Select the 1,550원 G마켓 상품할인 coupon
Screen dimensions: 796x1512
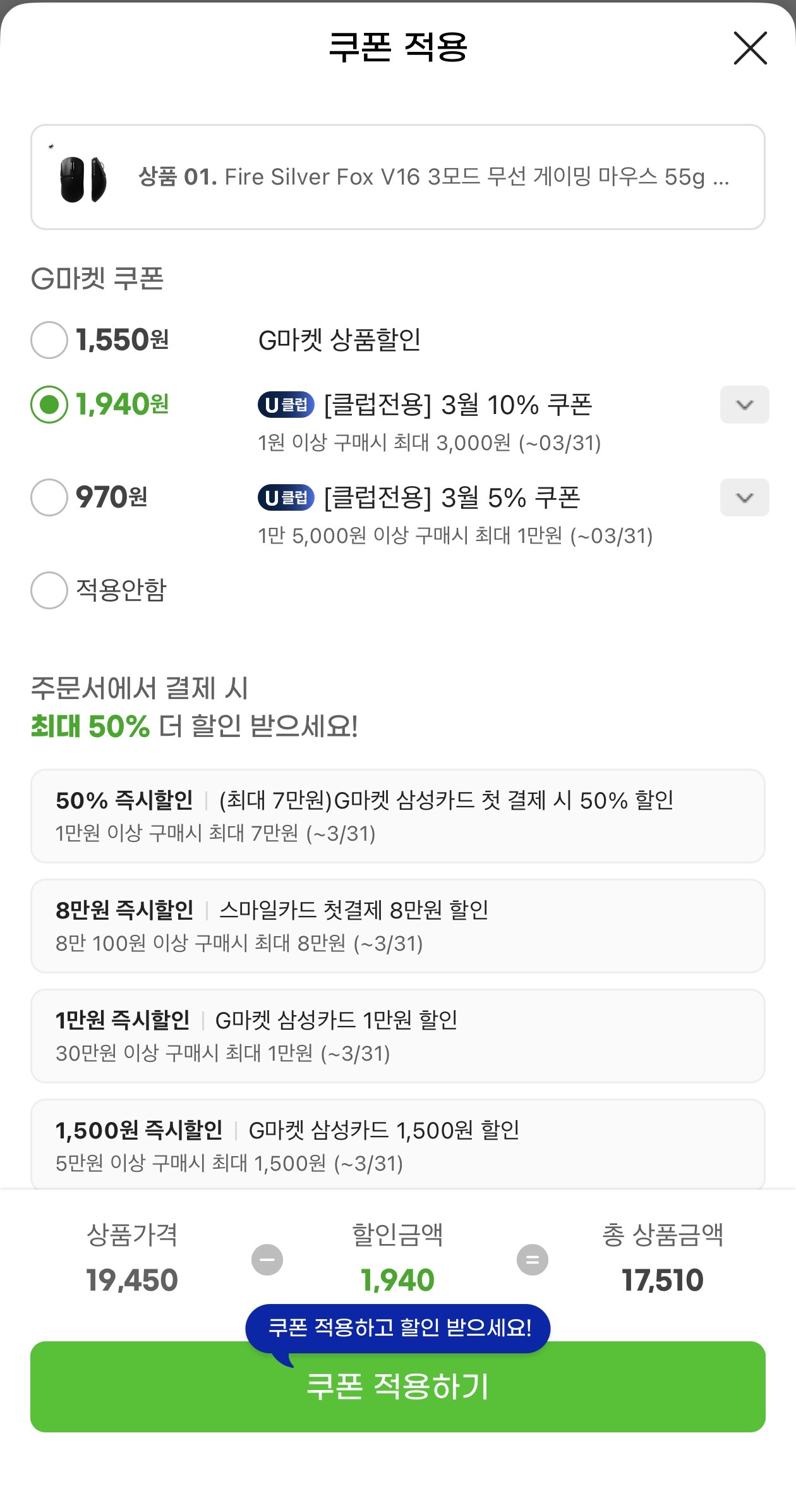(49, 340)
